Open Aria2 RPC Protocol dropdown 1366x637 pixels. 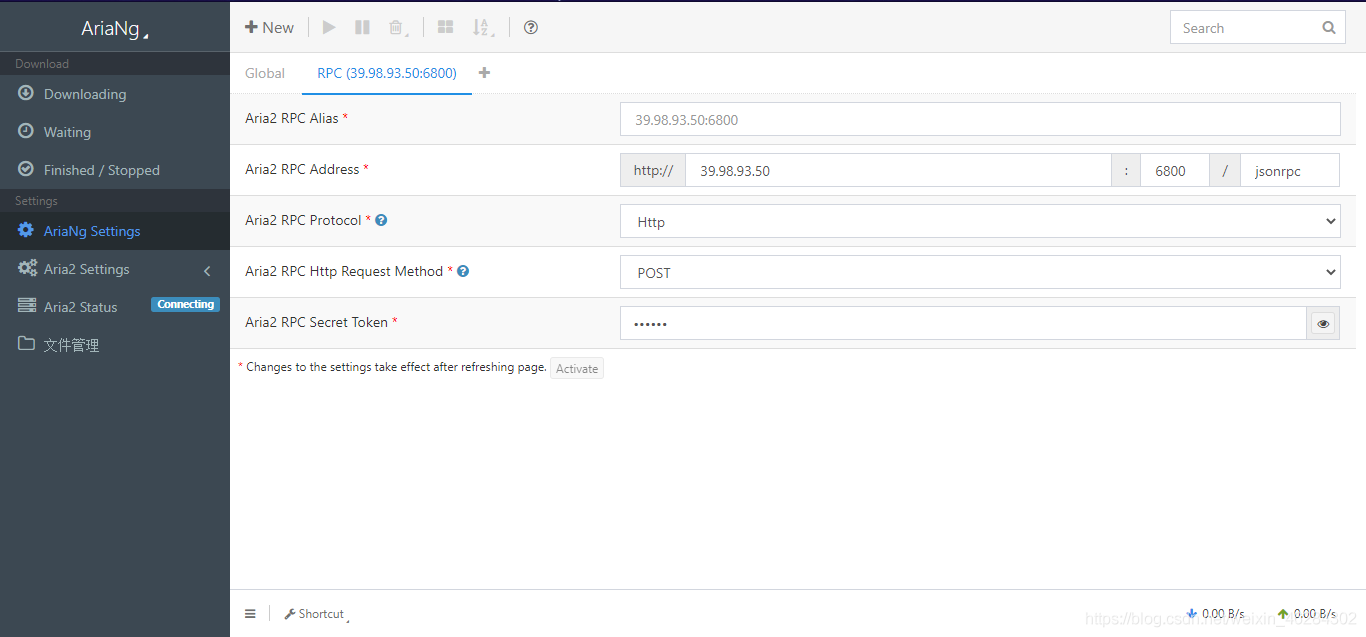click(979, 222)
